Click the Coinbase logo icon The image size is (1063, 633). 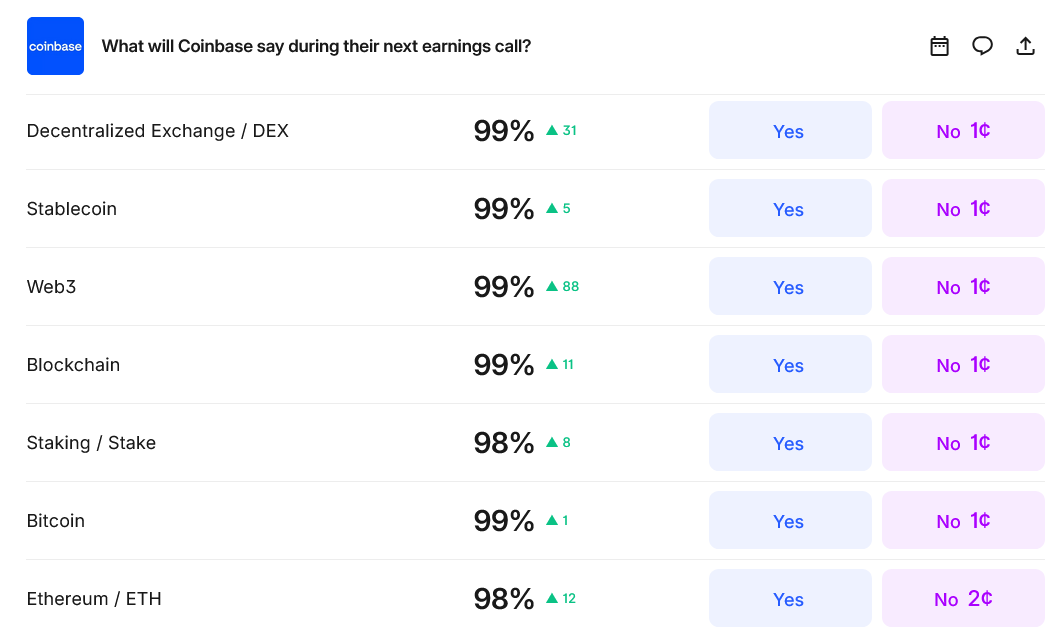[55, 45]
